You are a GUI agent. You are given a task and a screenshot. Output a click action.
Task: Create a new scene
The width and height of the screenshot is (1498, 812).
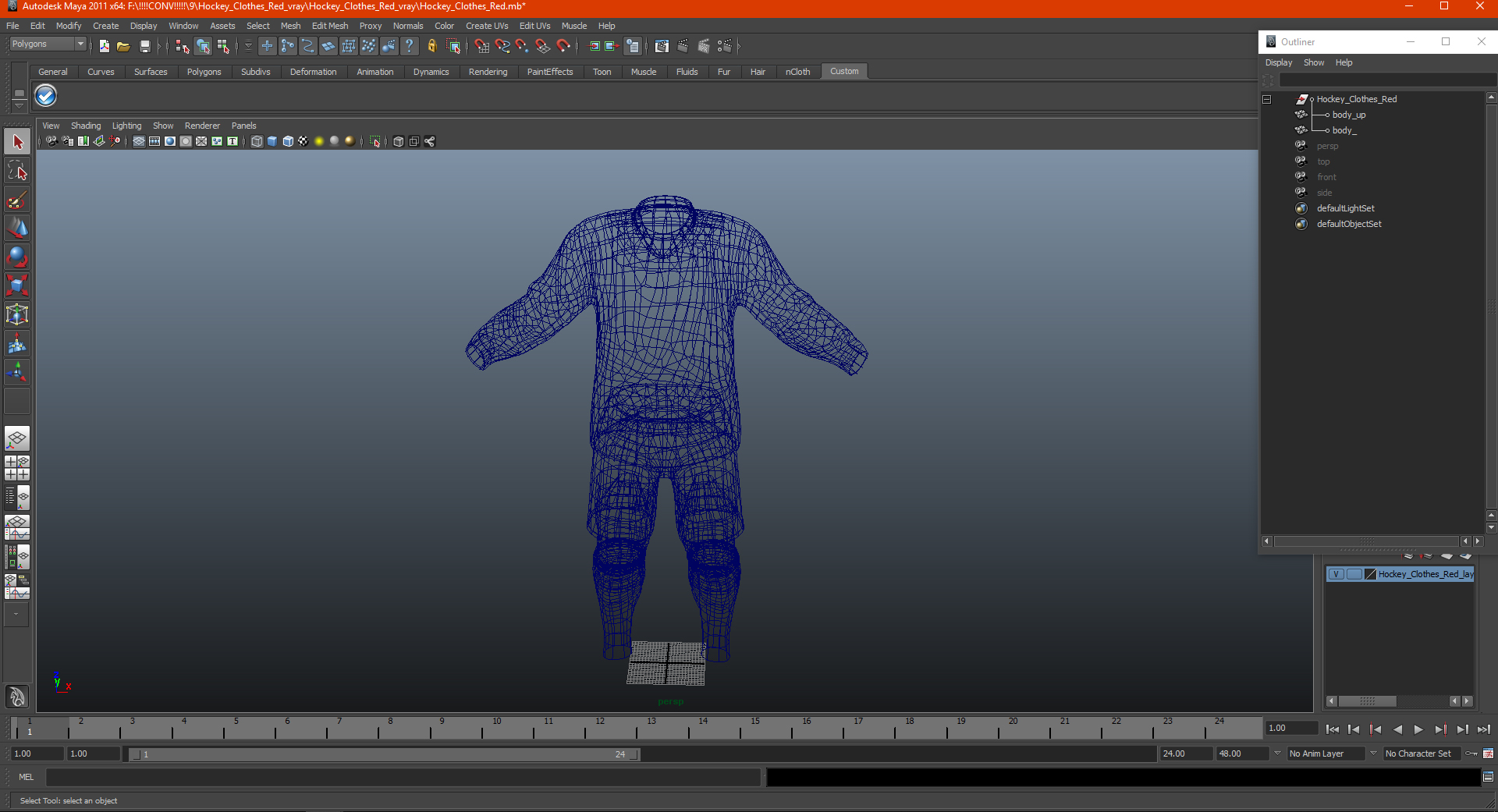104,47
